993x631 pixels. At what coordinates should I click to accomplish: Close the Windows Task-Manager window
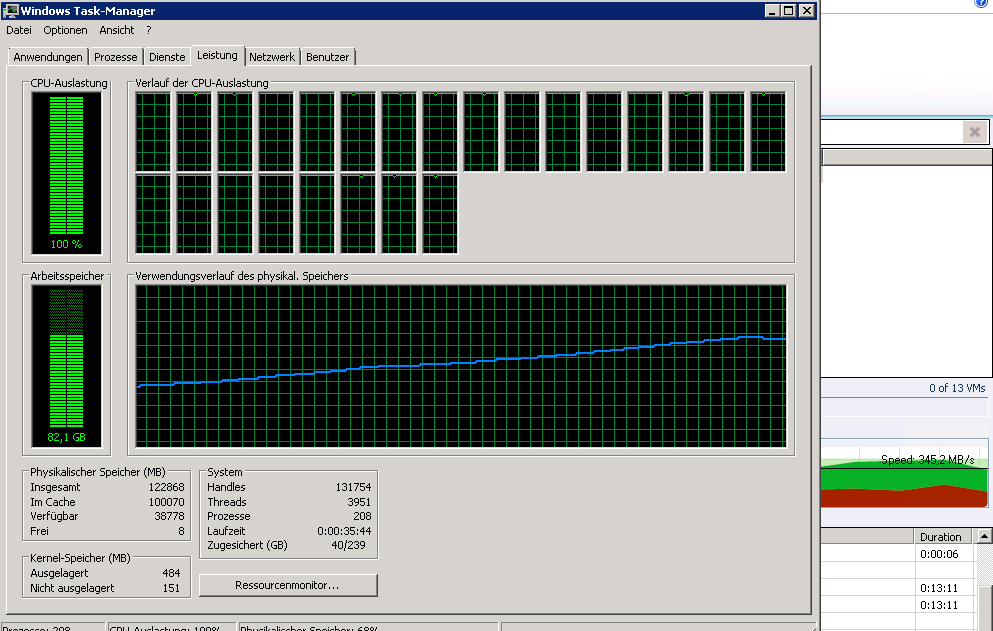point(806,11)
